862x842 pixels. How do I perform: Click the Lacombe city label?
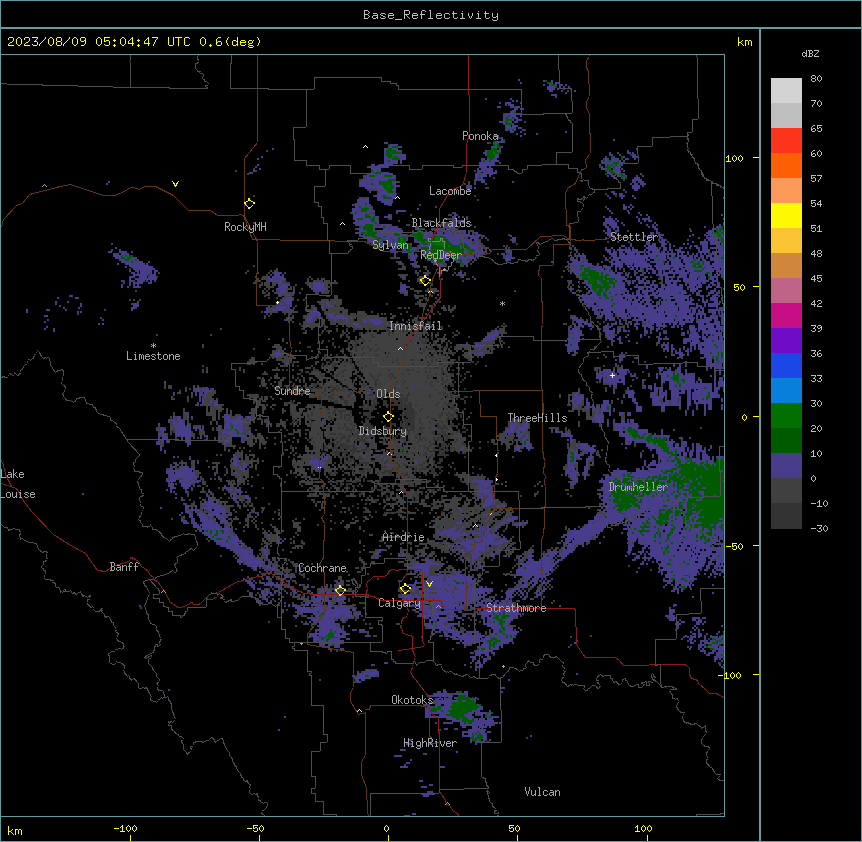point(450,191)
